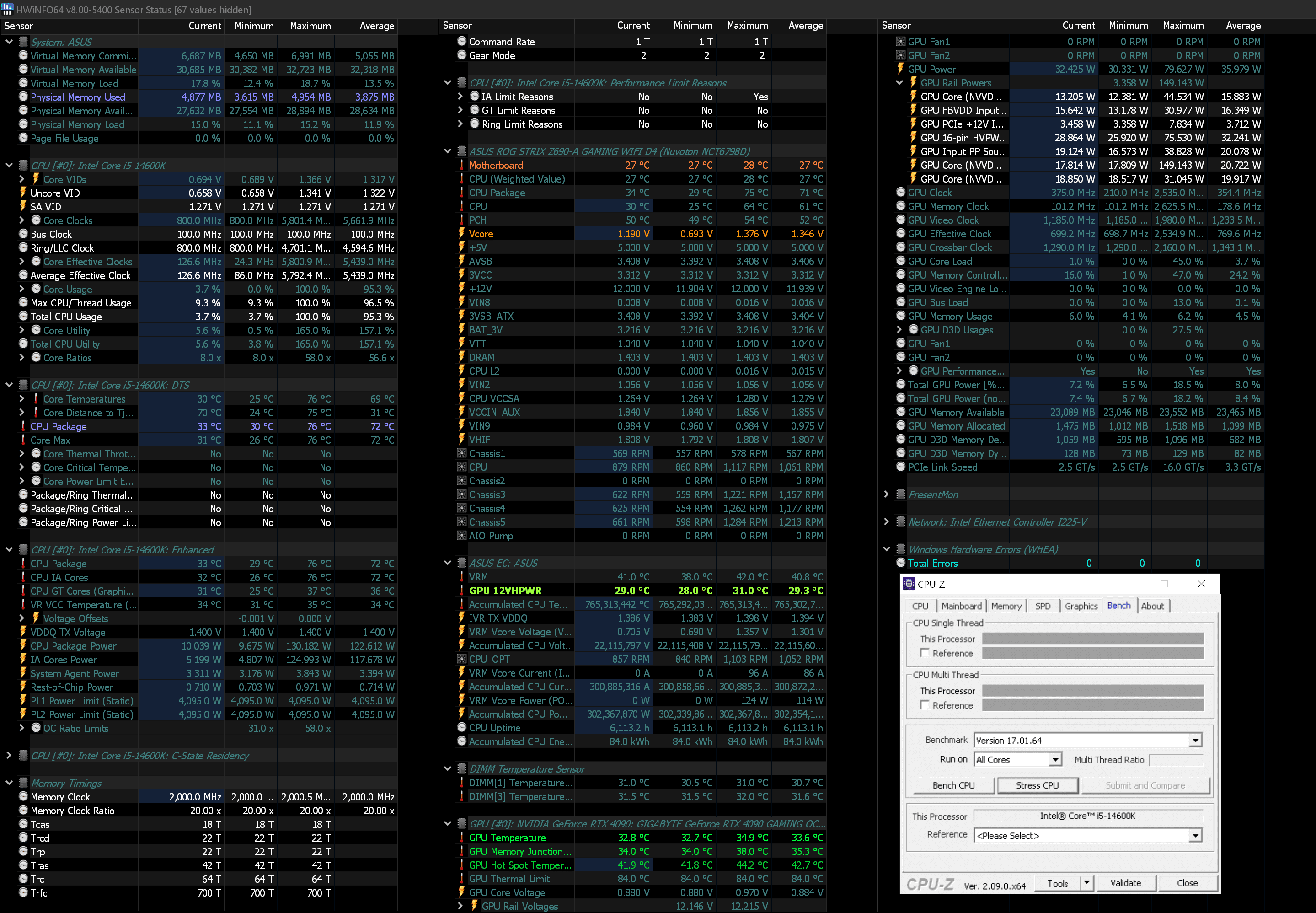This screenshot has height=913, width=1316.
Task: Select the Total CPU Usage row
Action: point(198,317)
